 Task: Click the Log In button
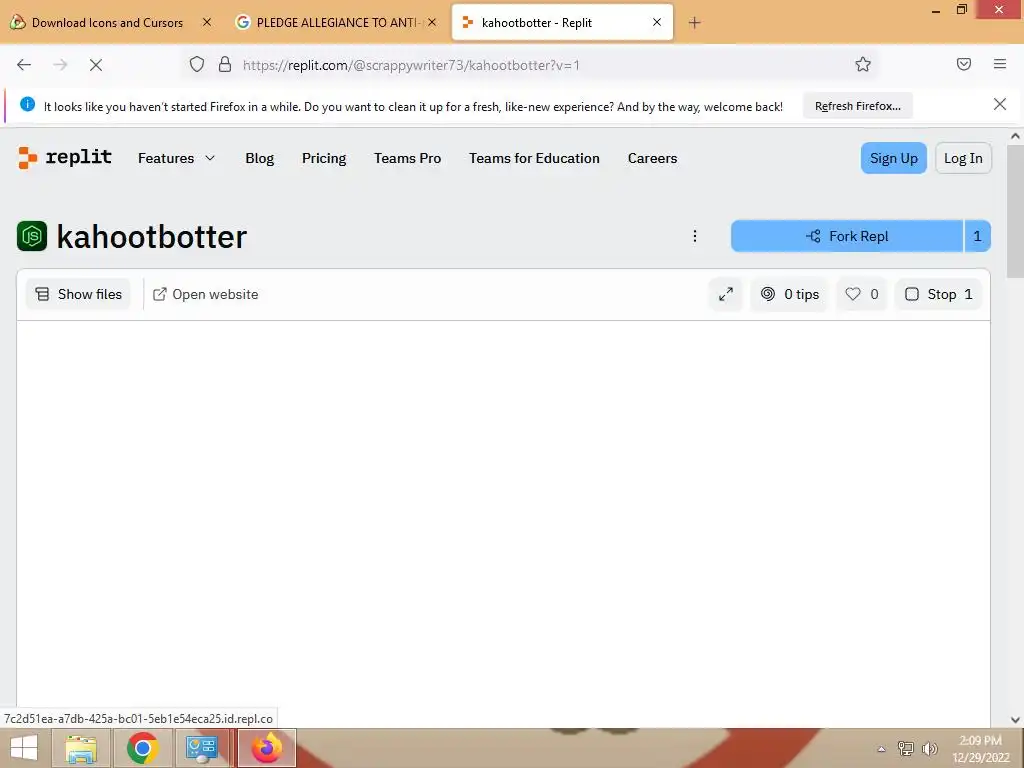[963, 158]
